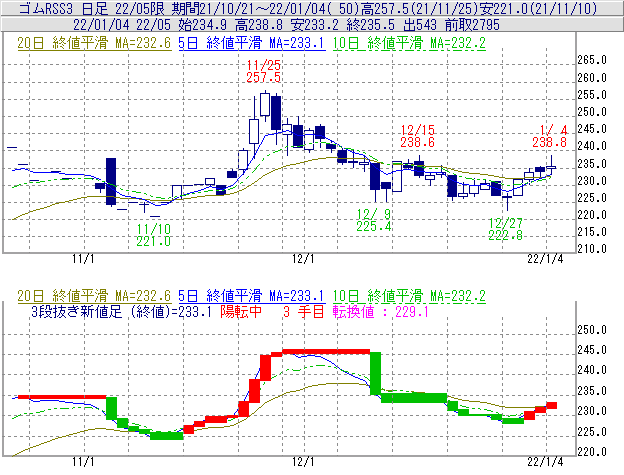Click the 22/1/4 date label under top chart
Viewport: 624px width, 475px height.
(545, 259)
